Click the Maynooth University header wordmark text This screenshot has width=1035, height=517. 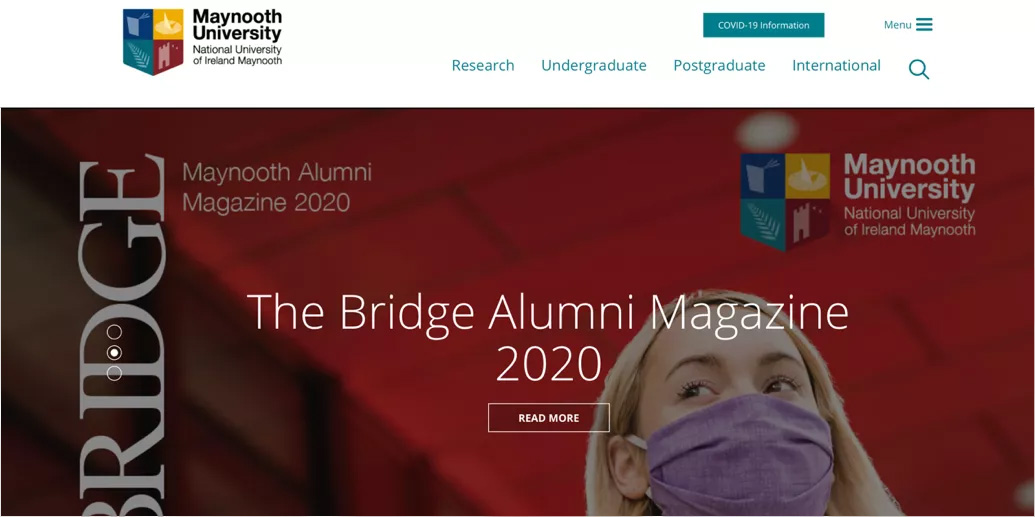237,26
